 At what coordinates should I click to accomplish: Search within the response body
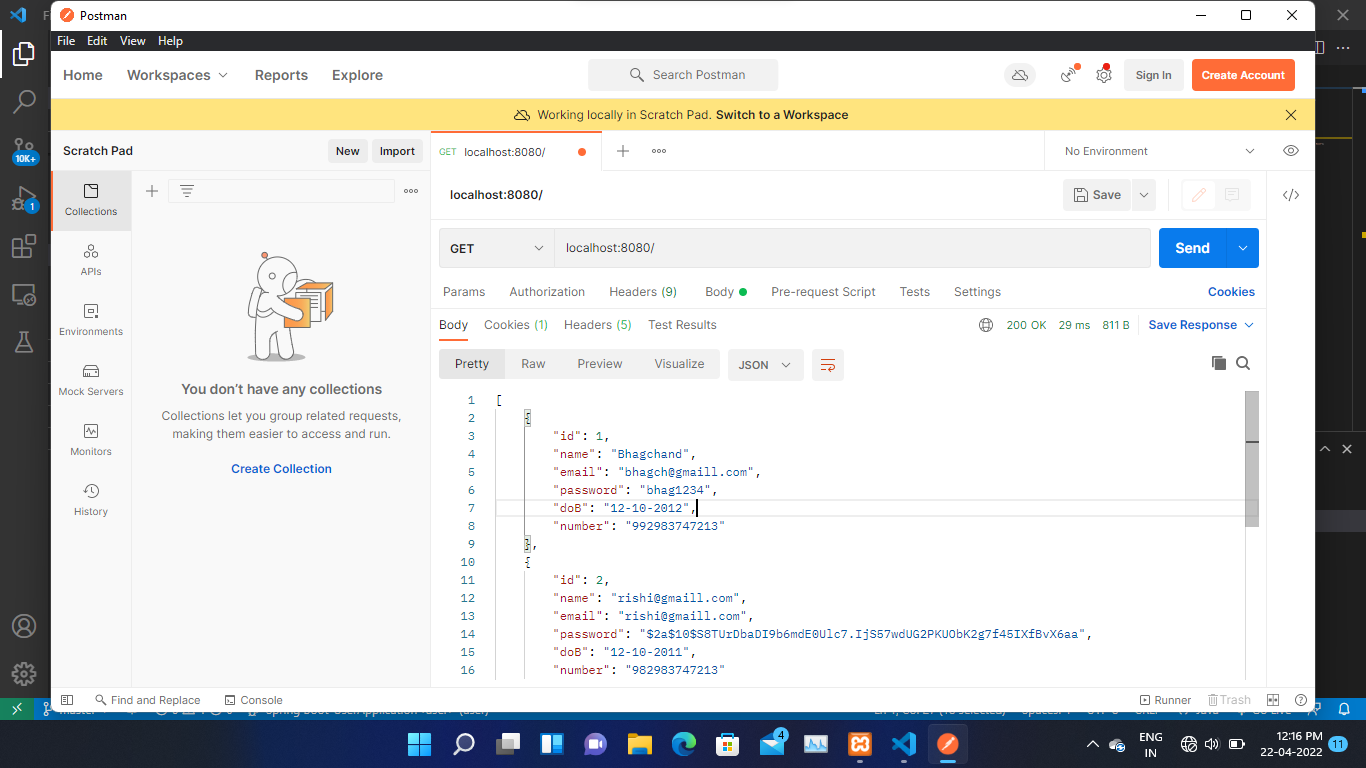(x=1243, y=363)
